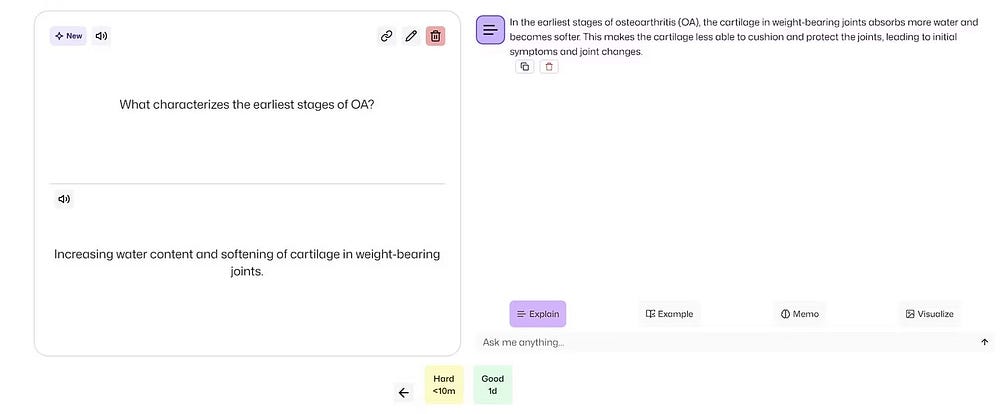
Task: Click the answer text about cartilage softening
Action: point(247,262)
